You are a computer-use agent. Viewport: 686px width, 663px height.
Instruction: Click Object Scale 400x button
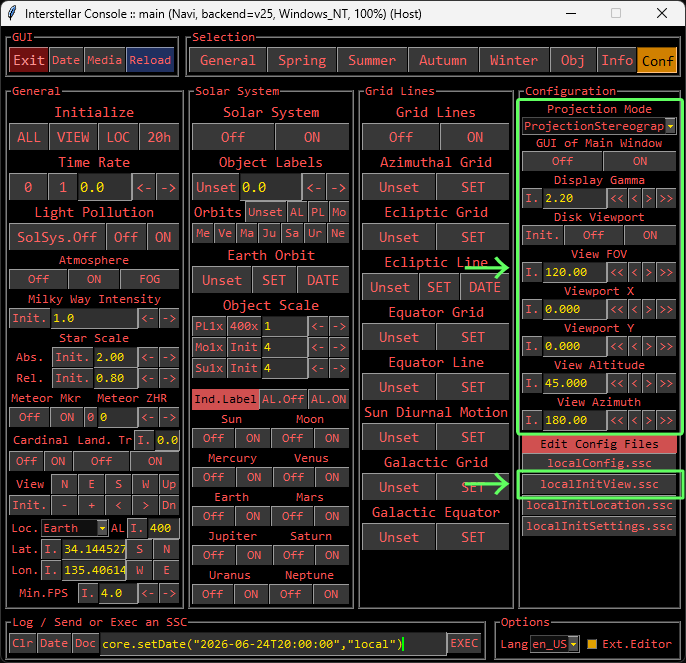244,326
